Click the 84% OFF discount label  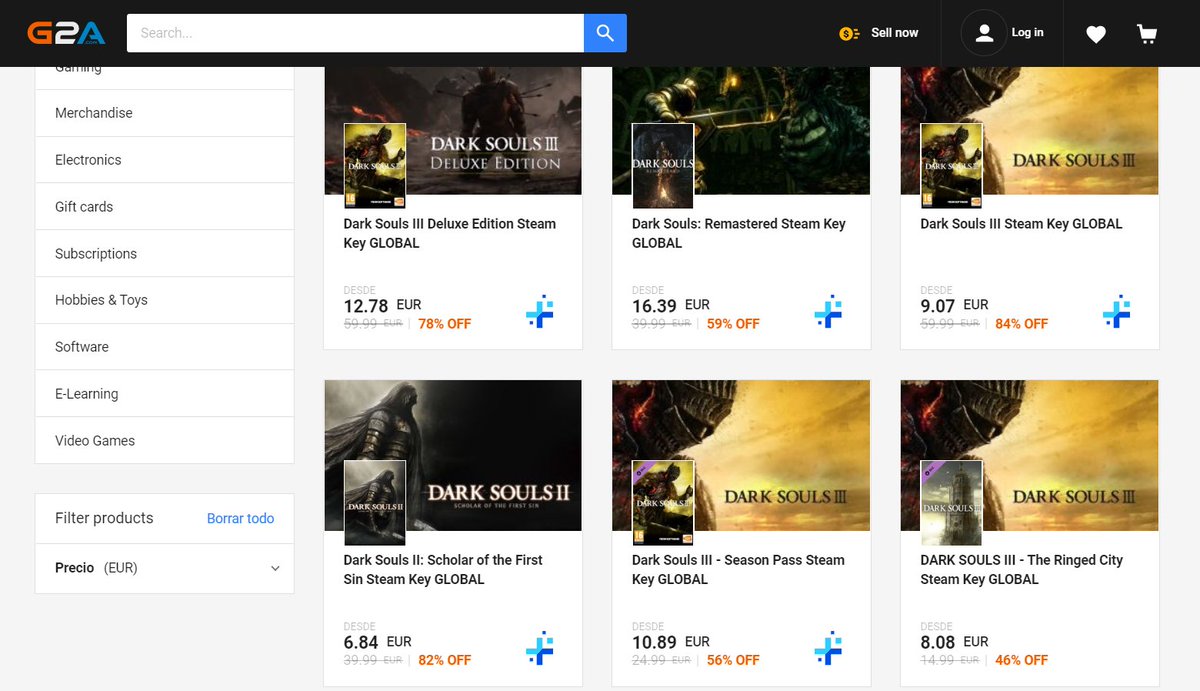(1022, 324)
